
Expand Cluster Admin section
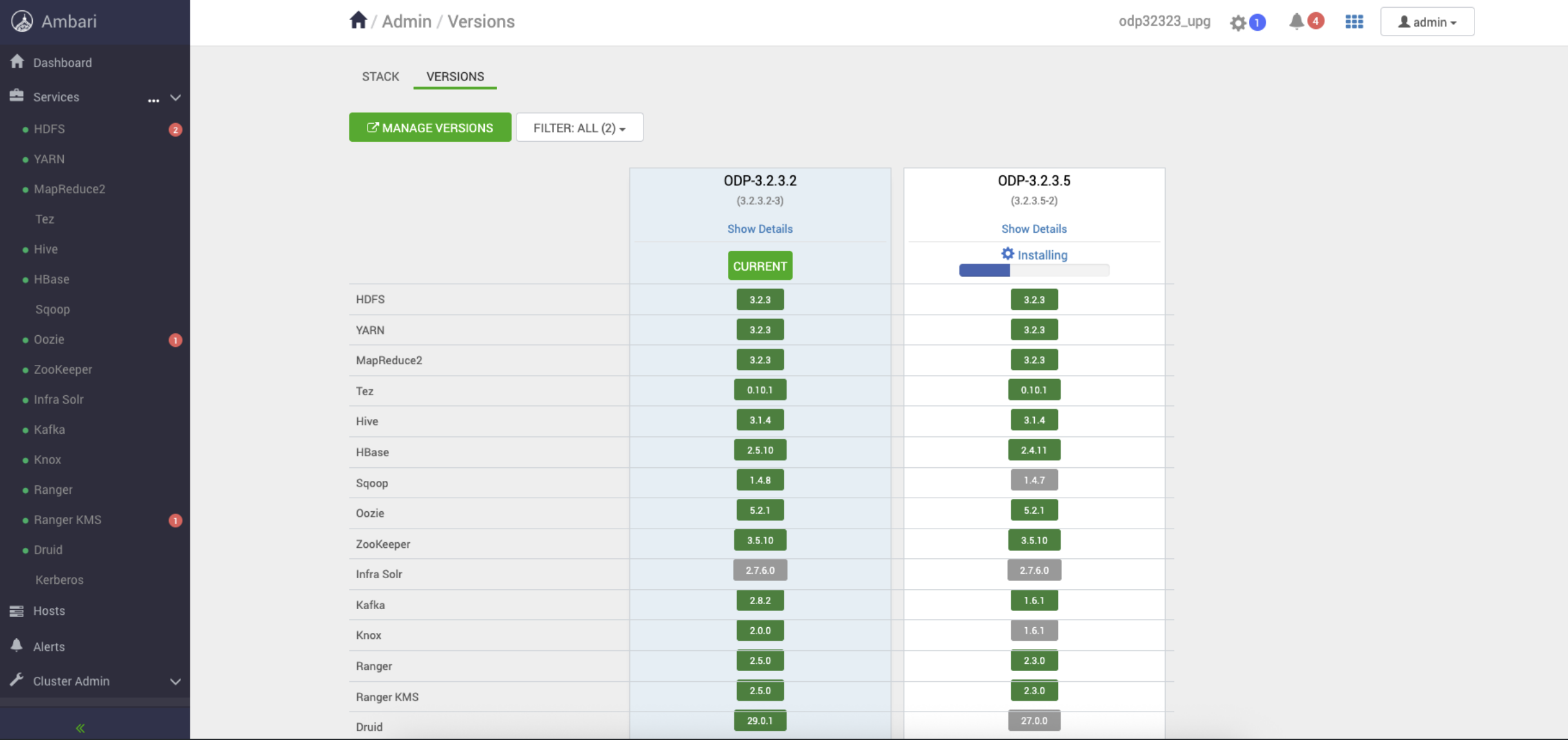tap(175, 681)
